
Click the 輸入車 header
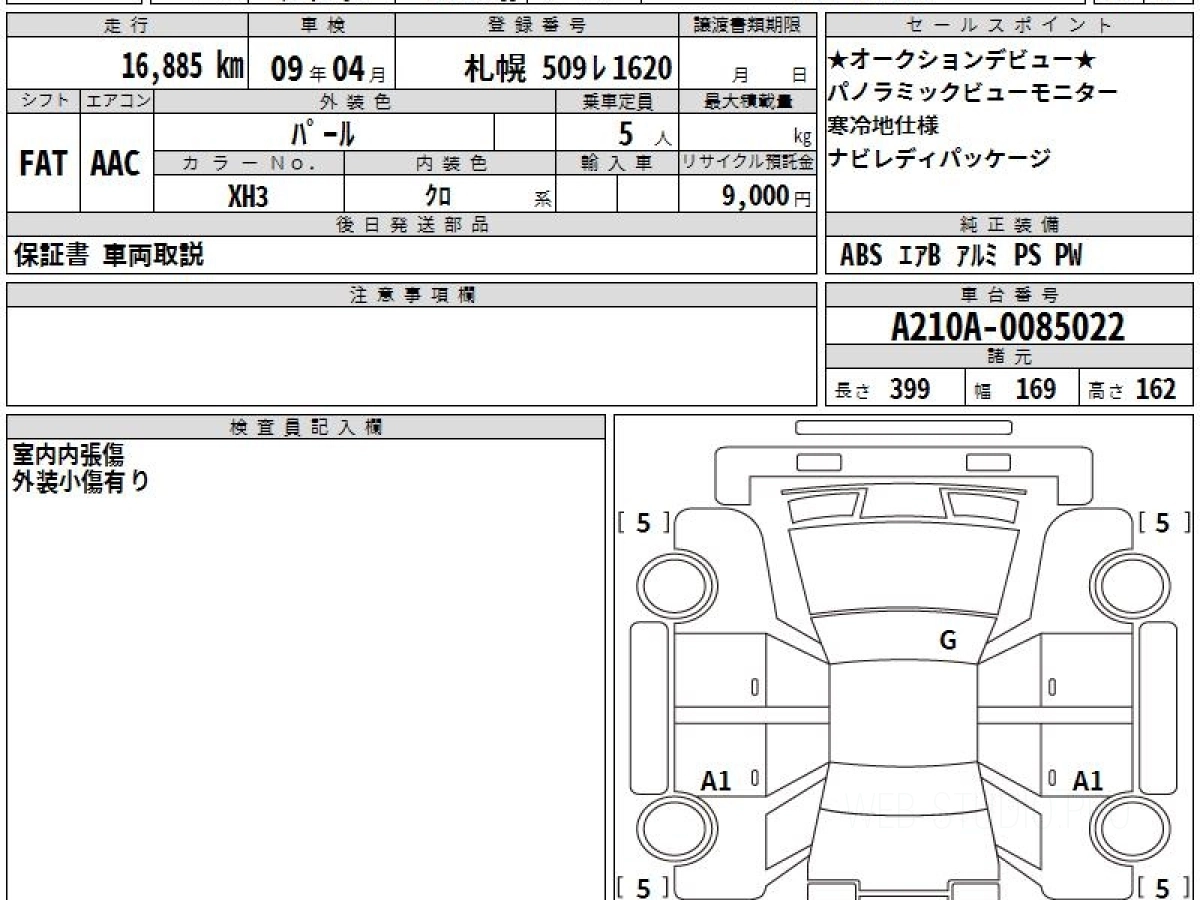(617, 163)
